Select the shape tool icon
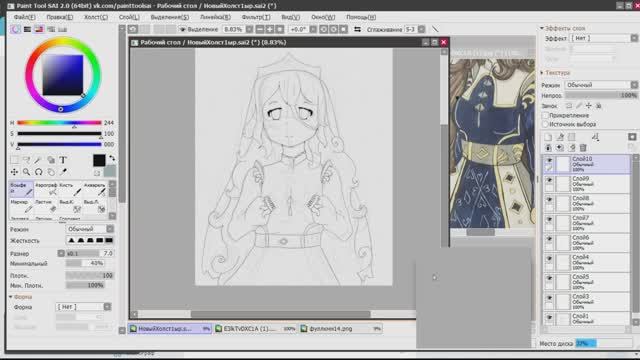The image size is (640, 360). (51, 160)
